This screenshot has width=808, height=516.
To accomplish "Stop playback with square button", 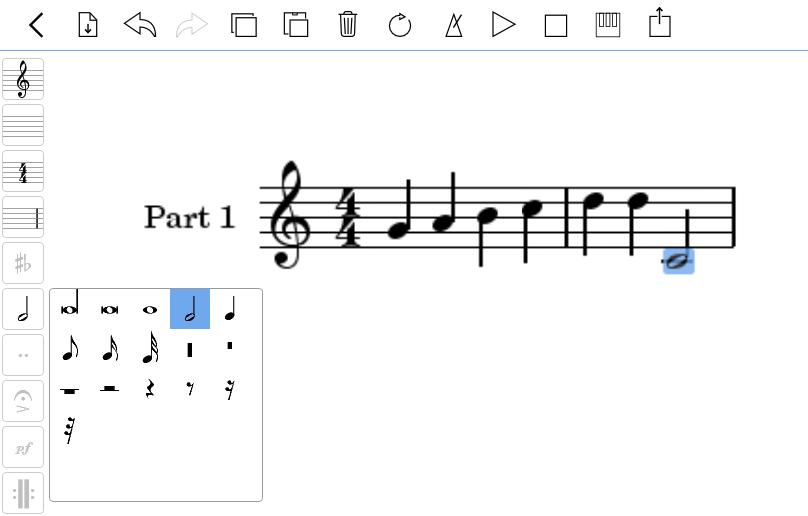I will (x=556, y=25).
